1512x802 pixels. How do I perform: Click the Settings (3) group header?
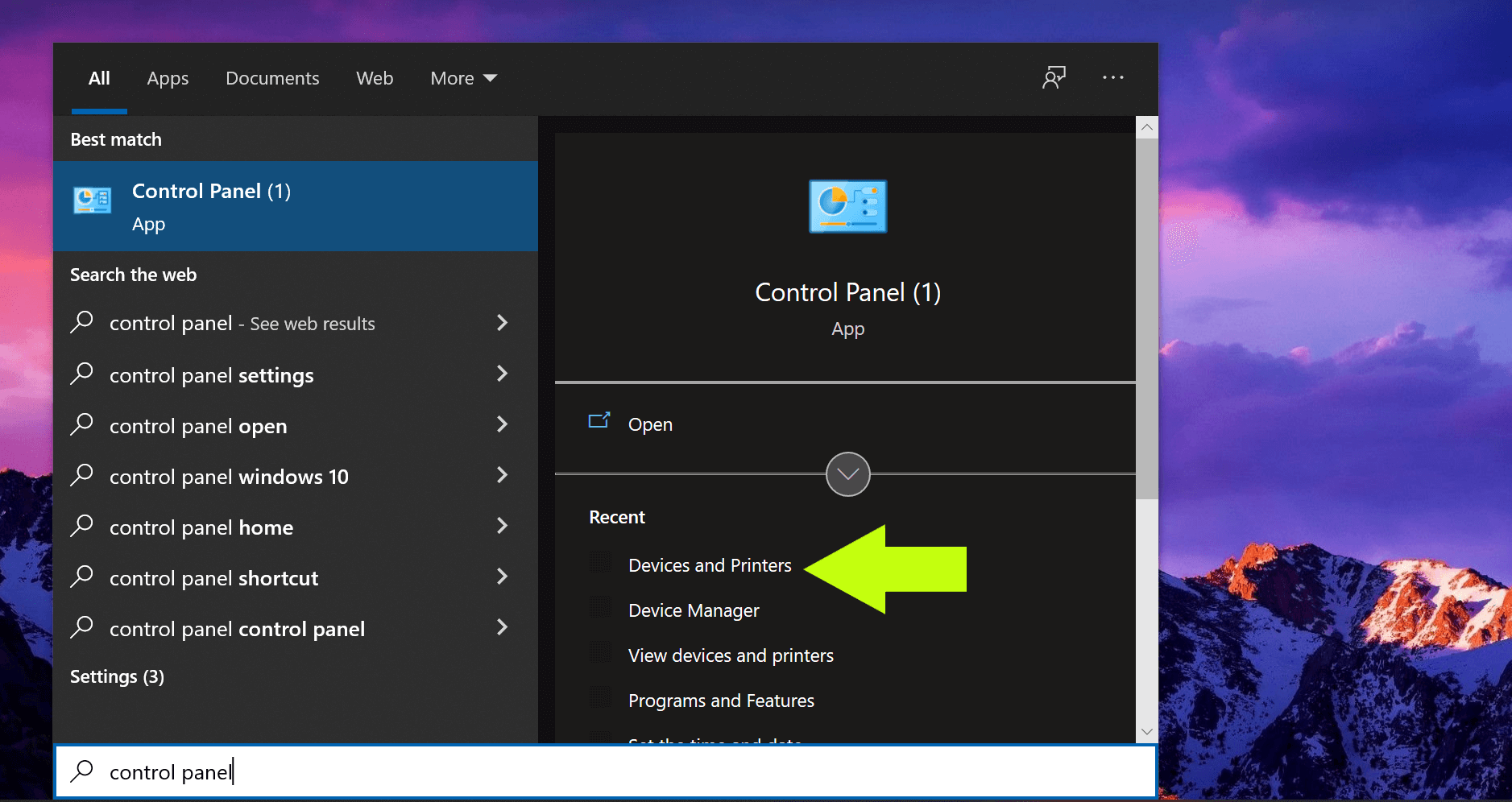(117, 676)
